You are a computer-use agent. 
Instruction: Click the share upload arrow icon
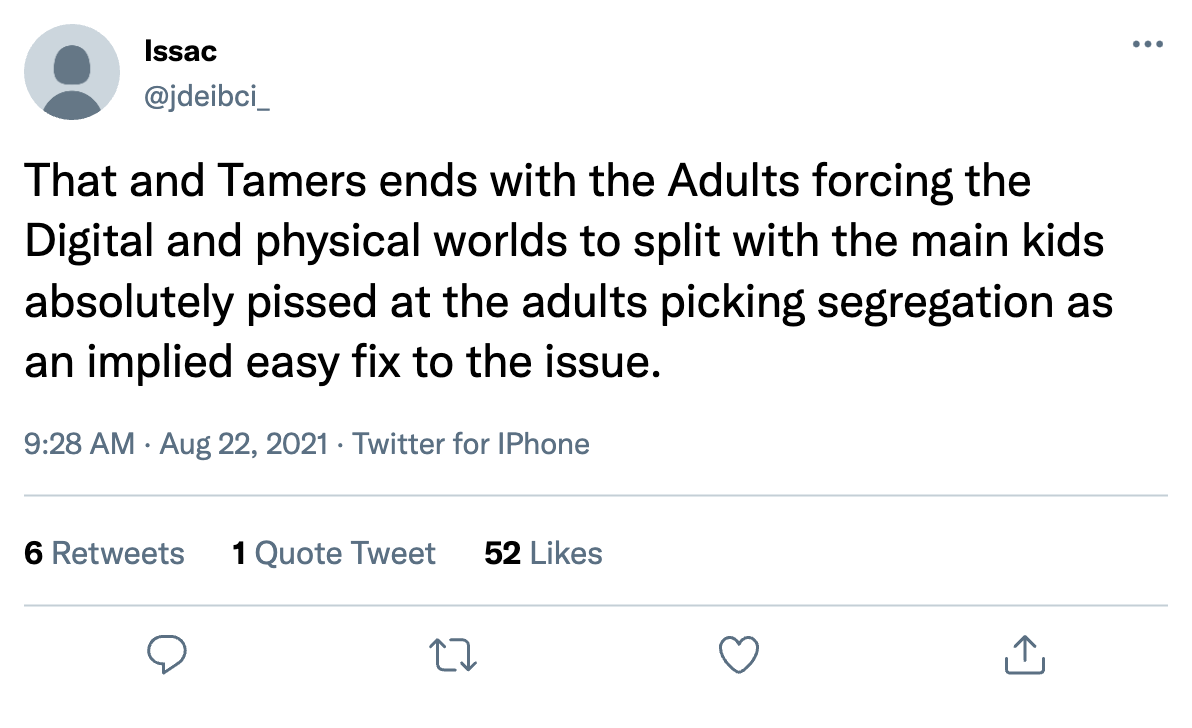point(1025,656)
